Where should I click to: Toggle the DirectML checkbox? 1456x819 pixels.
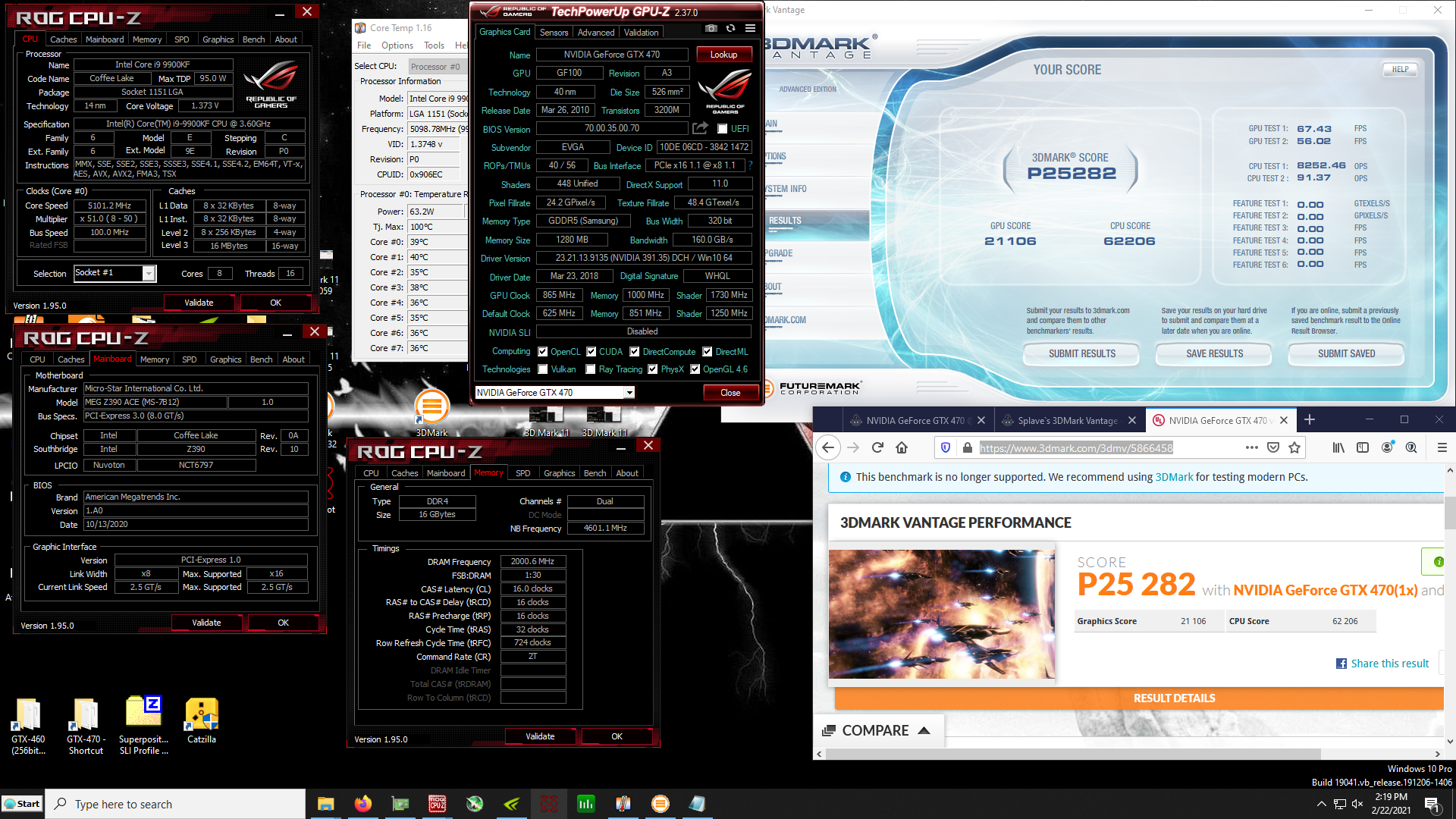point(708,352)
